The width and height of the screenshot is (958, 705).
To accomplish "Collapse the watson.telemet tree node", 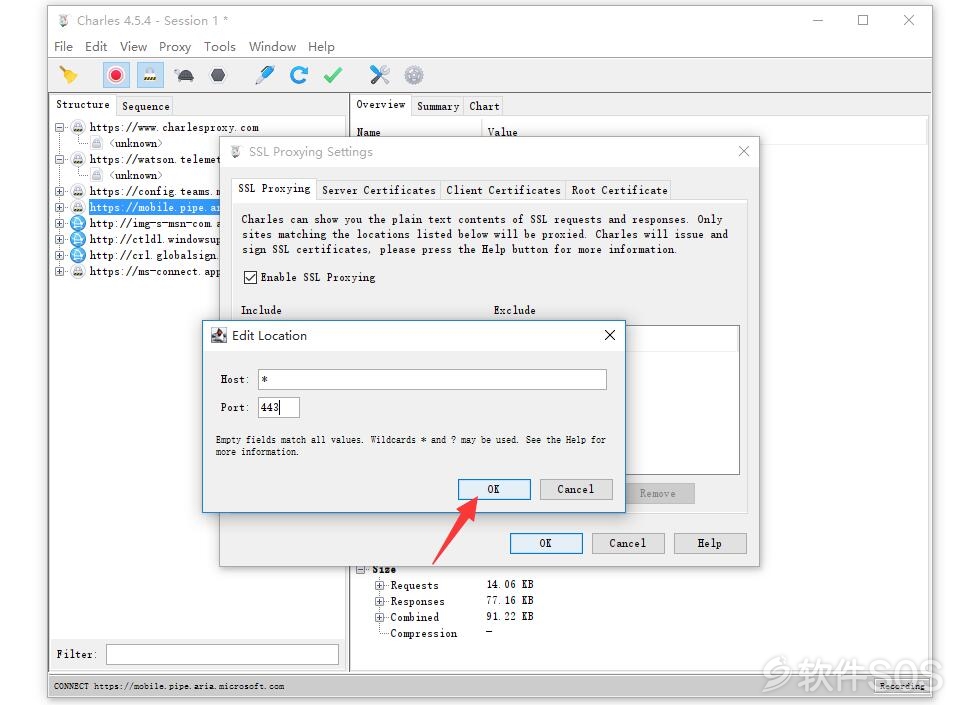I will pyautogui.click(x=59, y=159).
